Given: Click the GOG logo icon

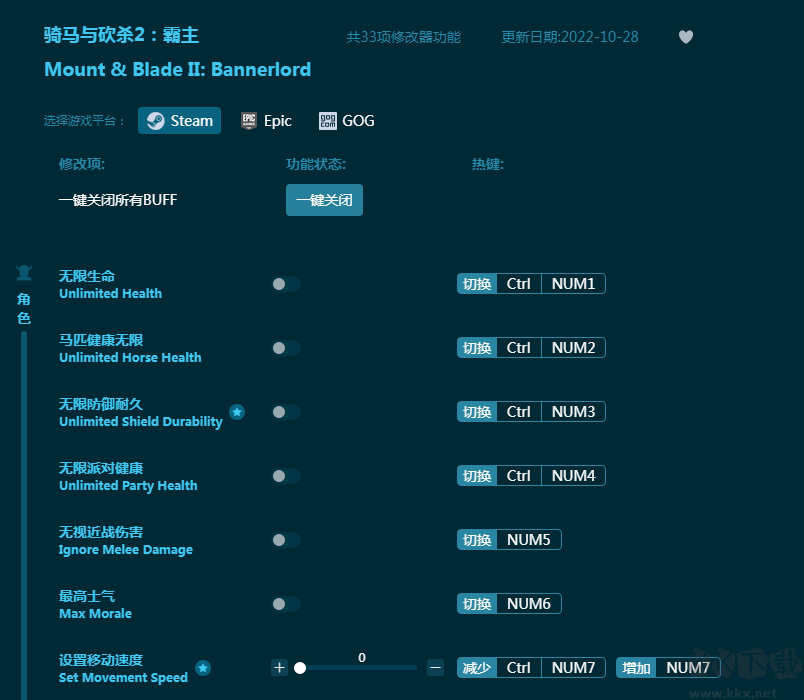Looking at the screenshot, I should tap(328, 121).
